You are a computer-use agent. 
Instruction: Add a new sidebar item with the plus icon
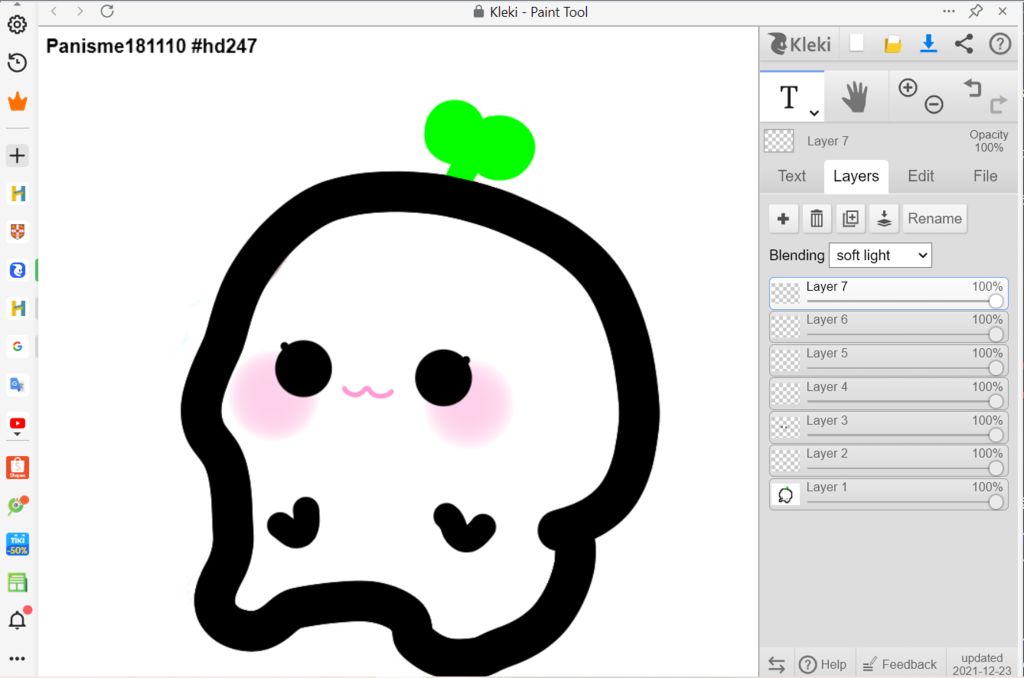tap(17, 155)
